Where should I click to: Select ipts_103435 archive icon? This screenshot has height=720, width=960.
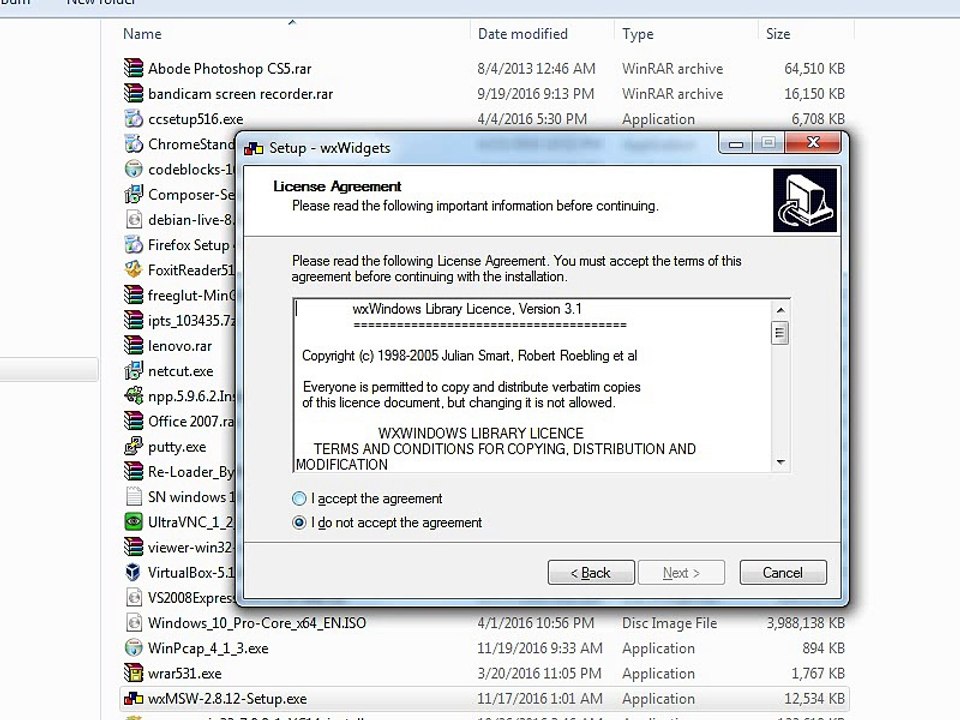[133, 320]
